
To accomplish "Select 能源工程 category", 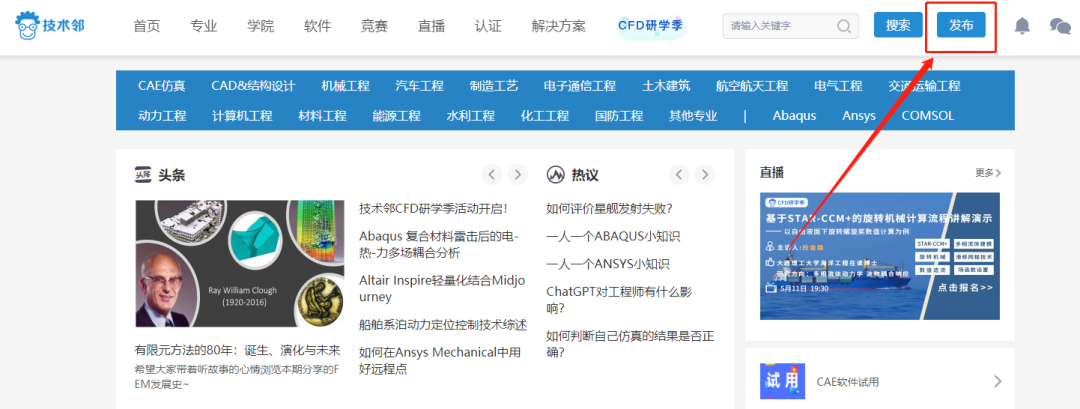I will tap(397, 116).
